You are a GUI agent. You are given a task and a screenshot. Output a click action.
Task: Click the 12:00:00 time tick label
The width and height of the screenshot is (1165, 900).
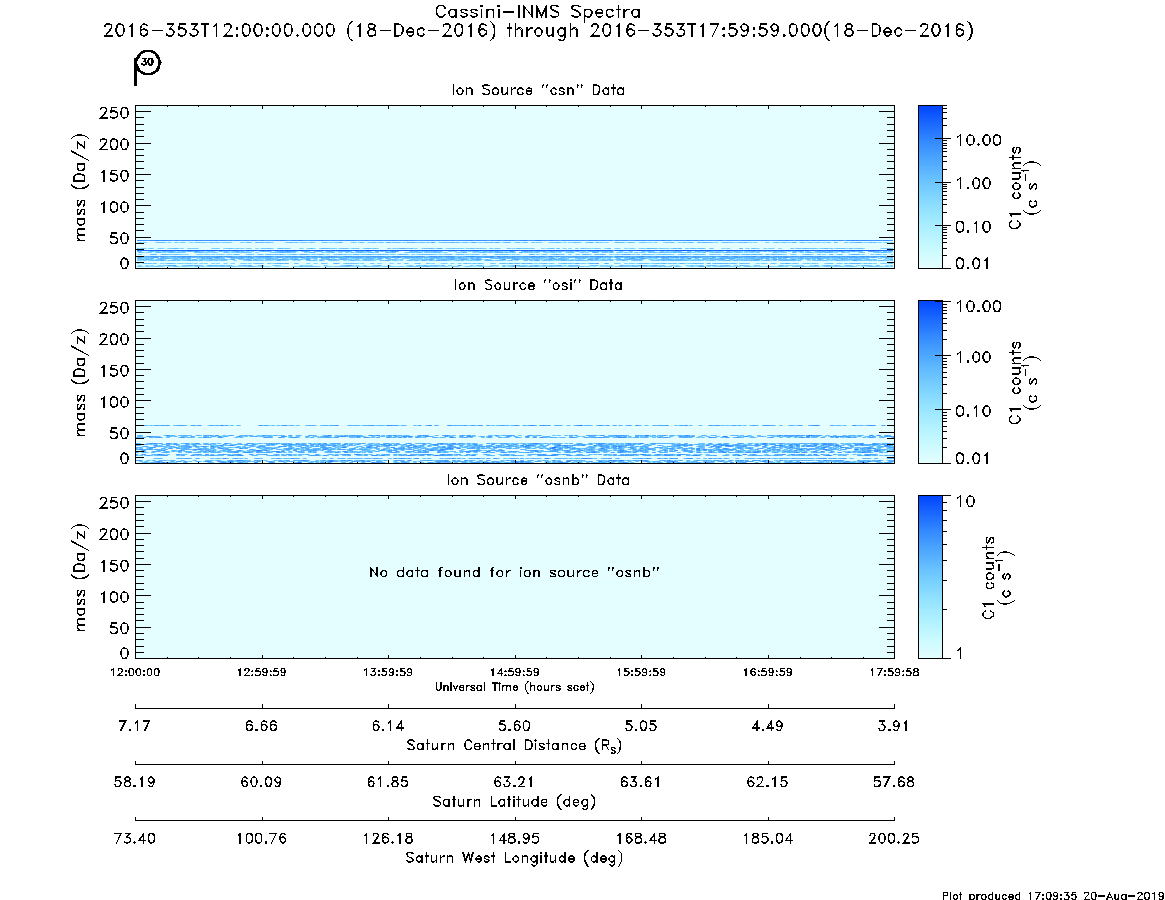point(135,672)
